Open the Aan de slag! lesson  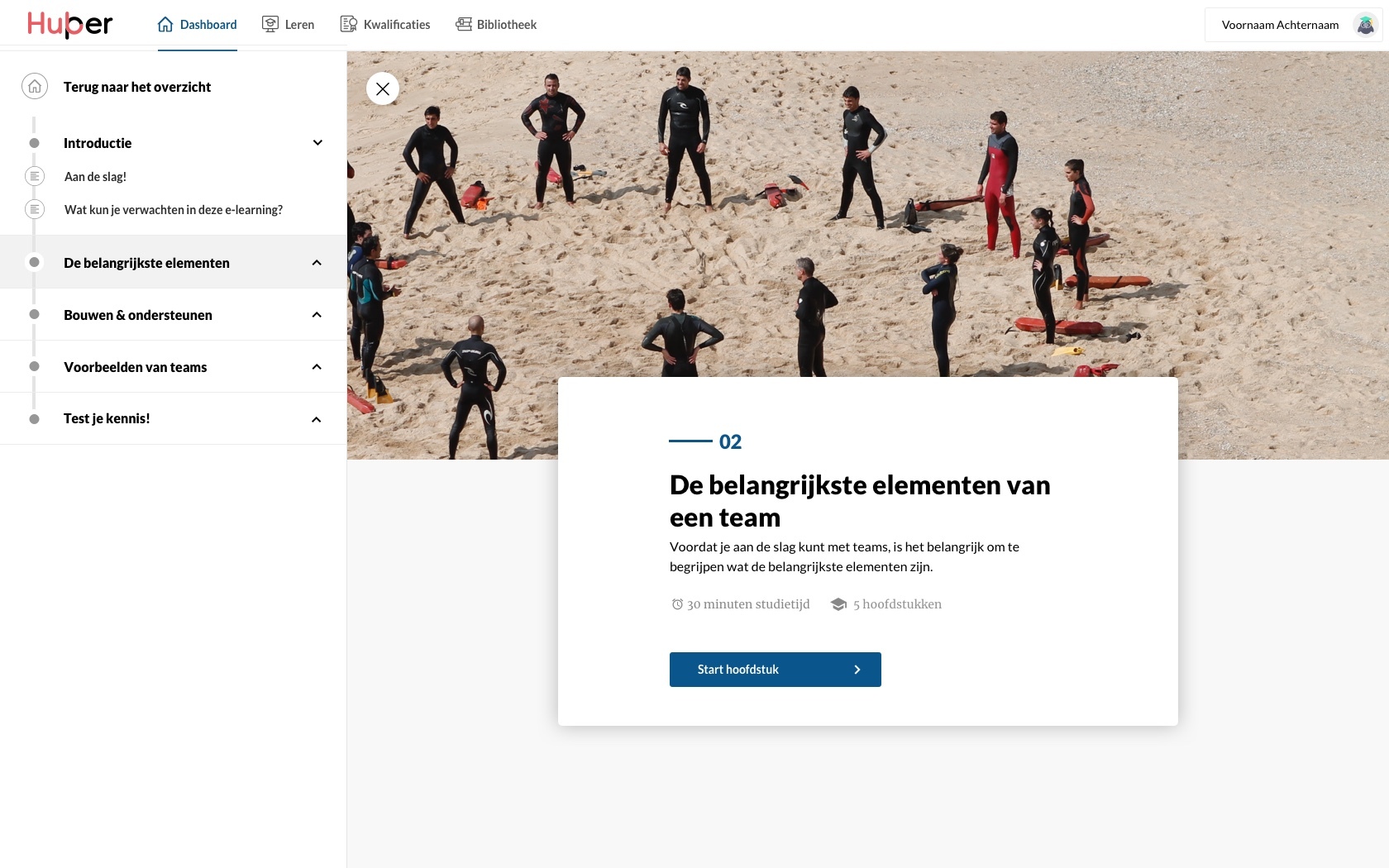point(95,177)
